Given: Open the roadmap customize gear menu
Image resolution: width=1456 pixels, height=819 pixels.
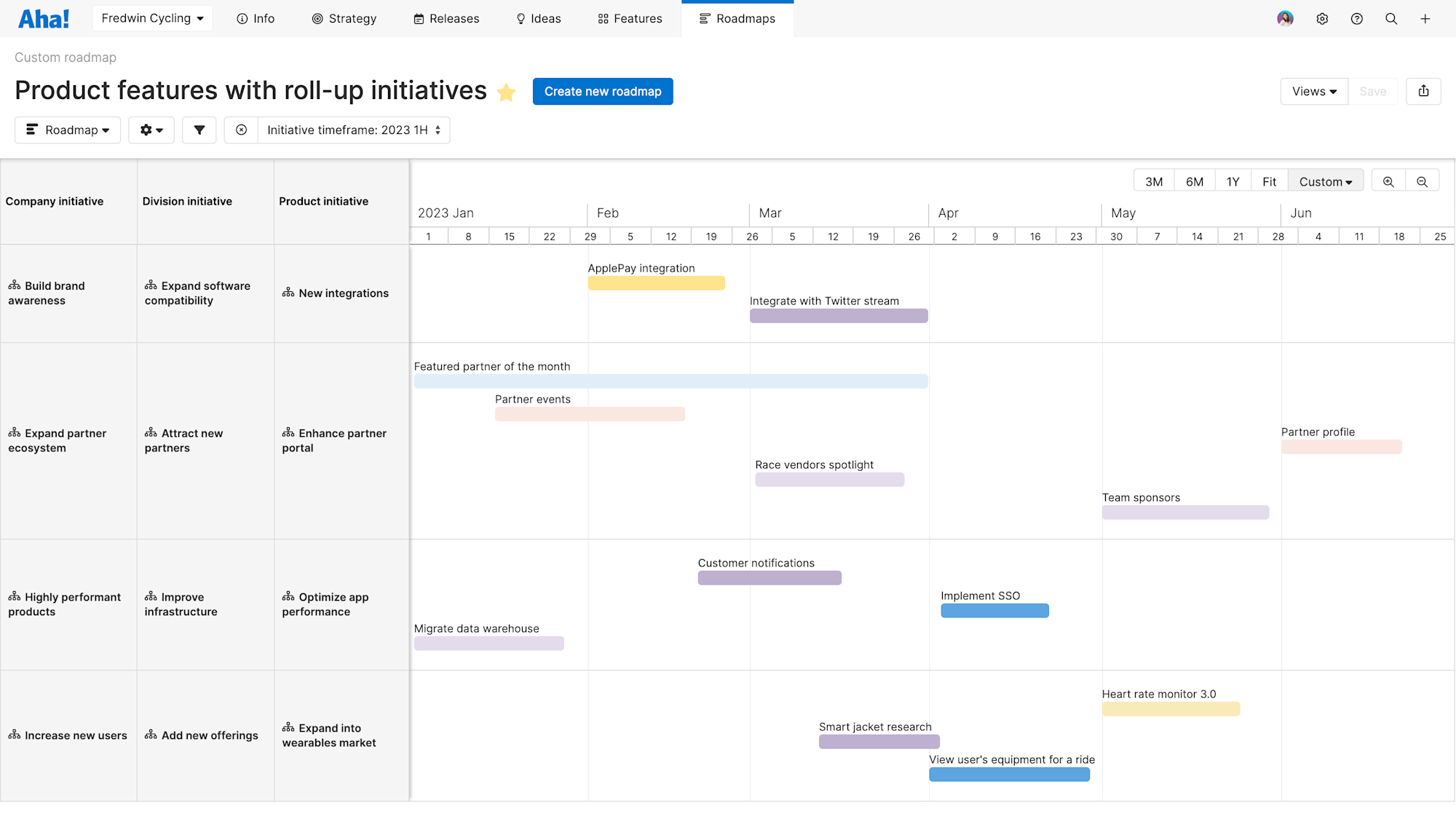Looking at the screenshot, I should click(151, 130).
